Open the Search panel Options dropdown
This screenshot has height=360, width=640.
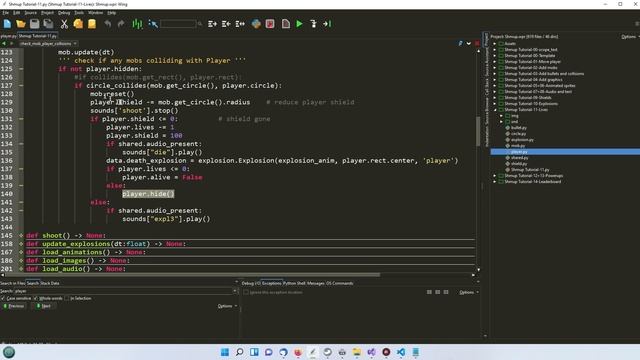click(227, 306)
